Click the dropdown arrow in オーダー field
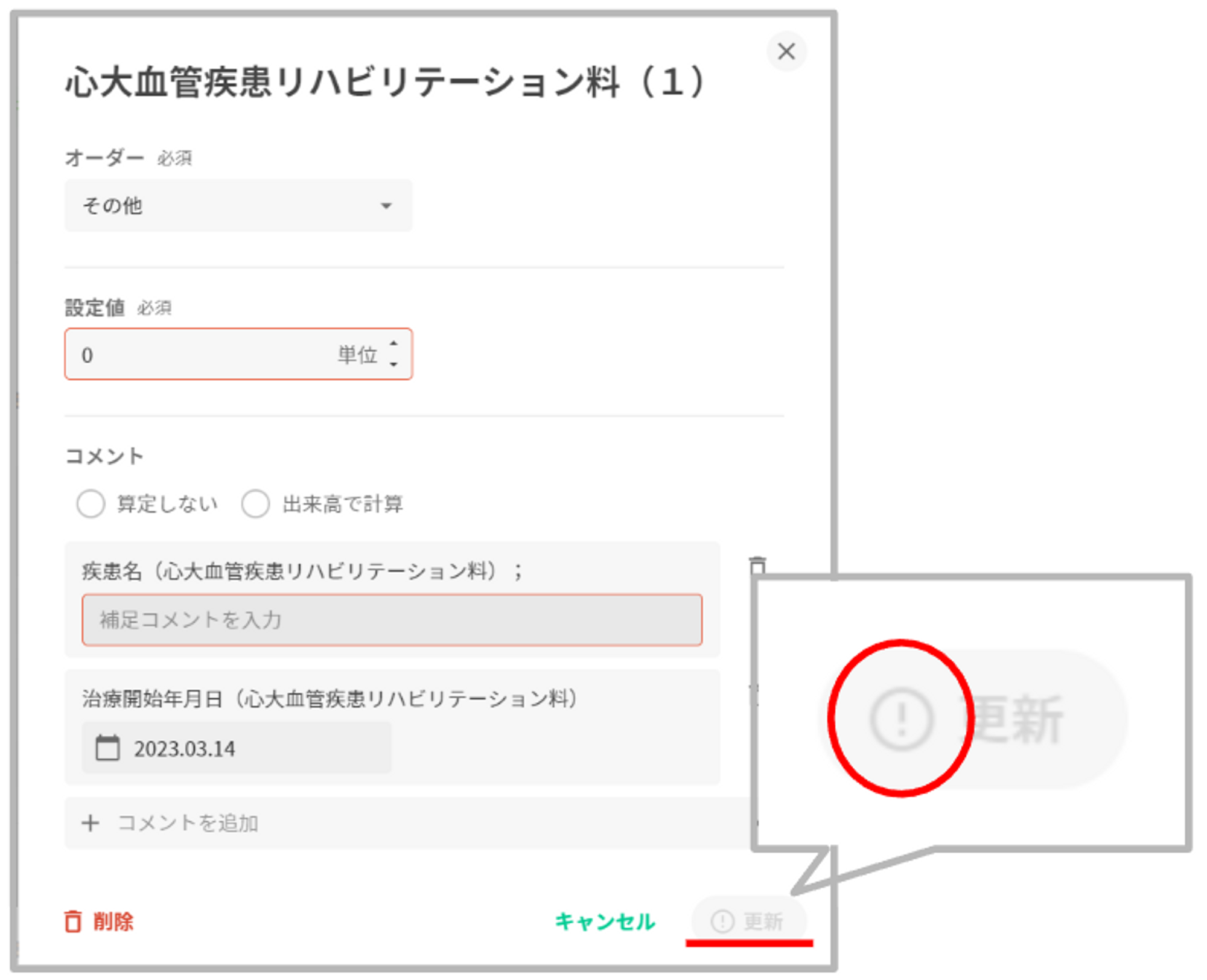 (386, 206)
